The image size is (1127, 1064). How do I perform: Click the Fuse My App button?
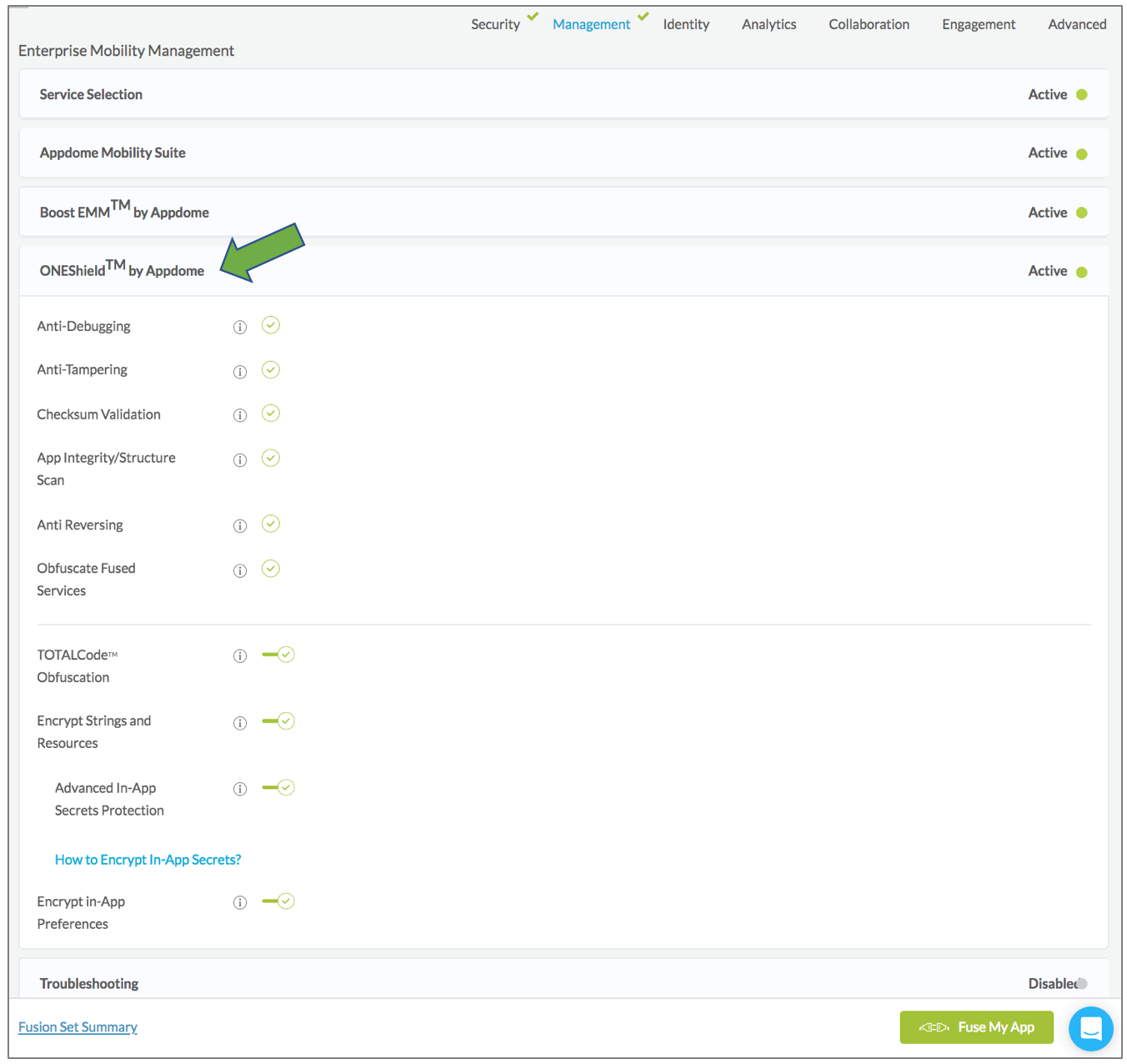976,1027
